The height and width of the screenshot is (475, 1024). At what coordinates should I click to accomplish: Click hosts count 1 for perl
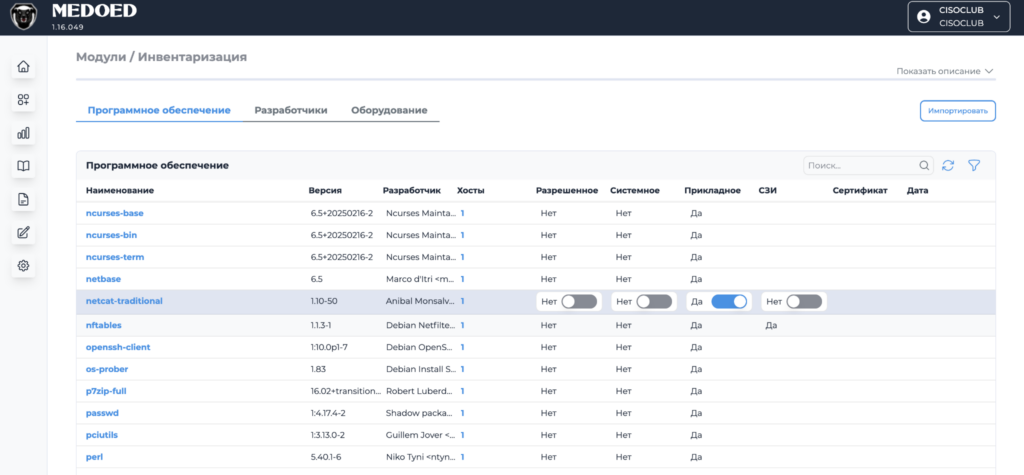(x=462, y=457)
